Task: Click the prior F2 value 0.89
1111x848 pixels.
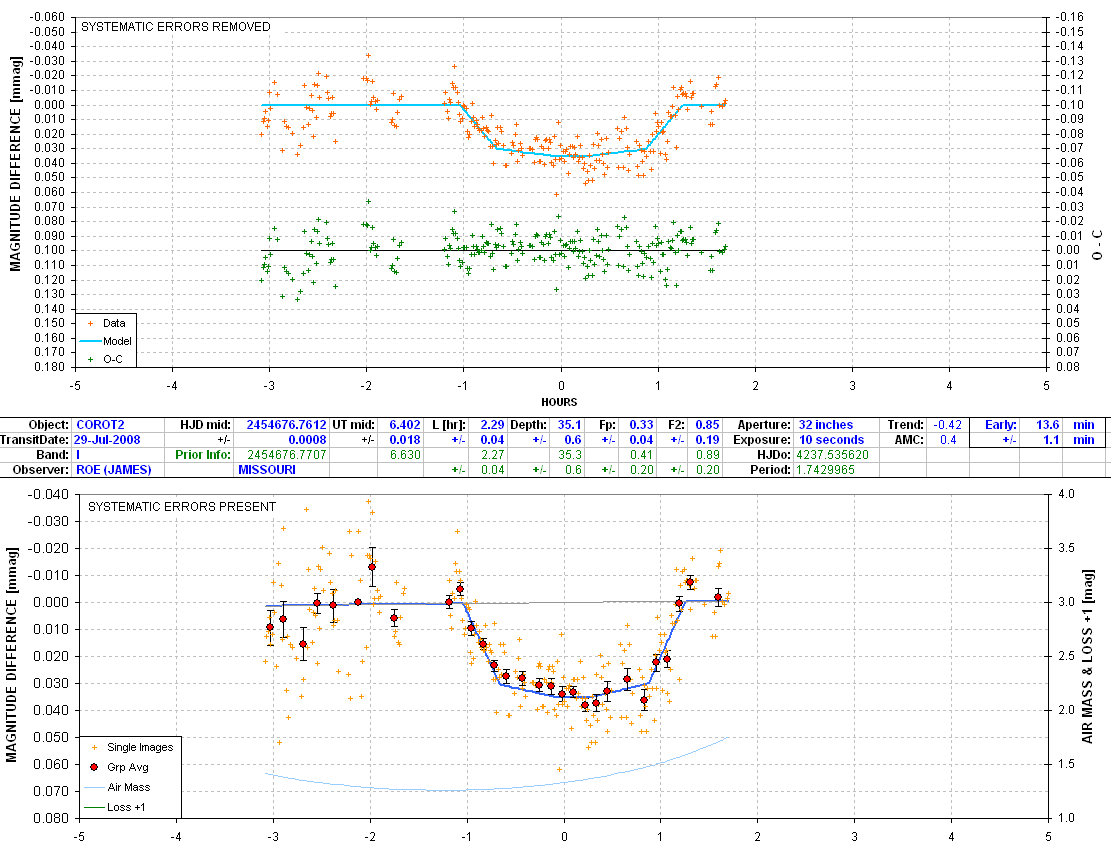Action: click(707, 455)
